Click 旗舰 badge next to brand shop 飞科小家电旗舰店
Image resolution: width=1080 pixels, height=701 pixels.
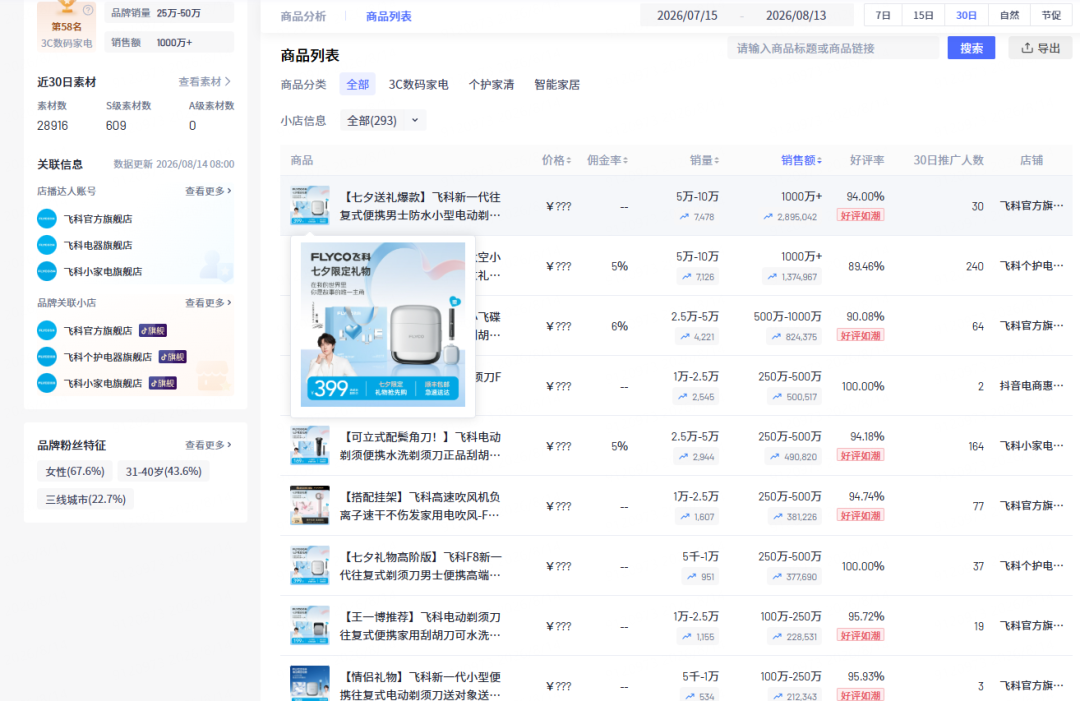point(163,384)
